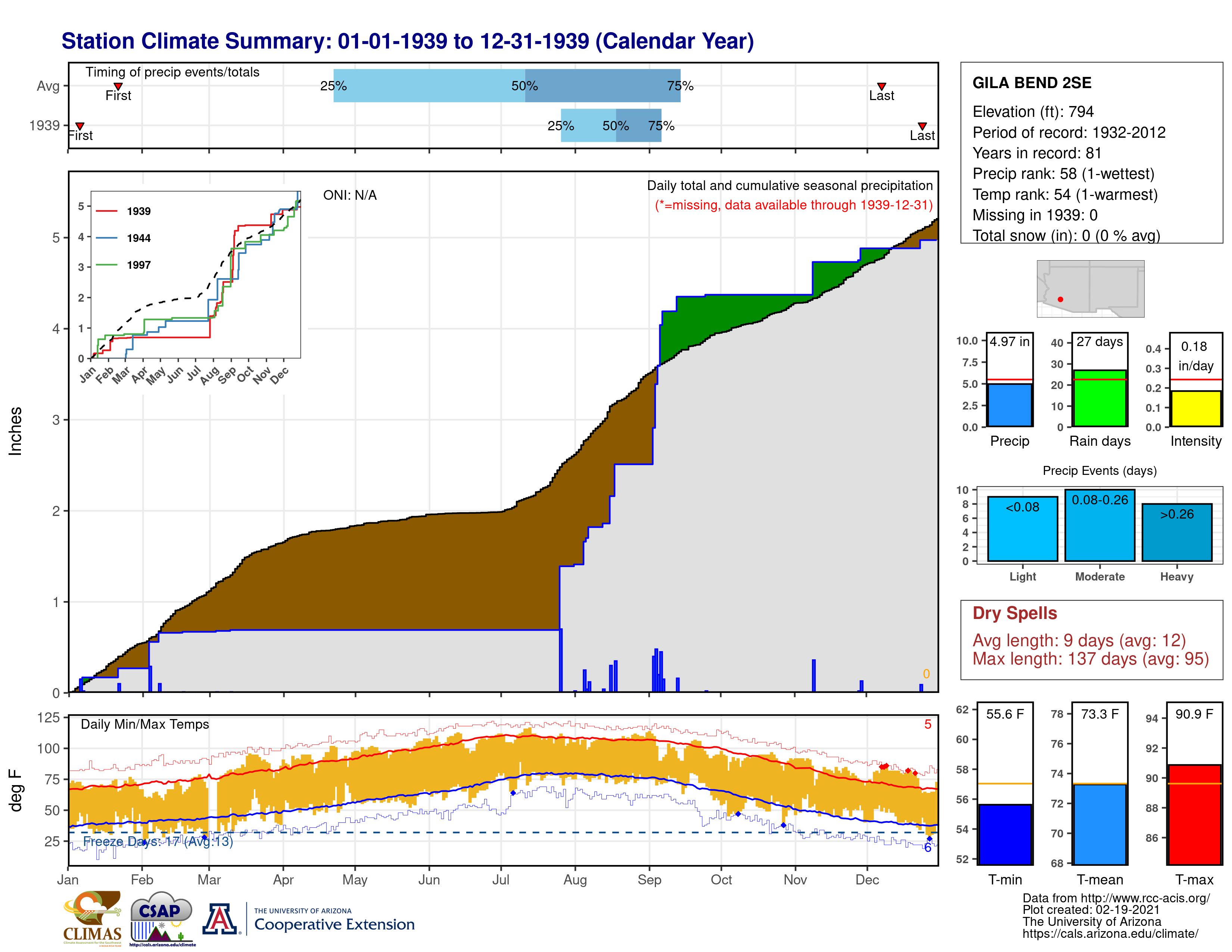Click the Heavy precip events bar

[x=1177, y=532]
